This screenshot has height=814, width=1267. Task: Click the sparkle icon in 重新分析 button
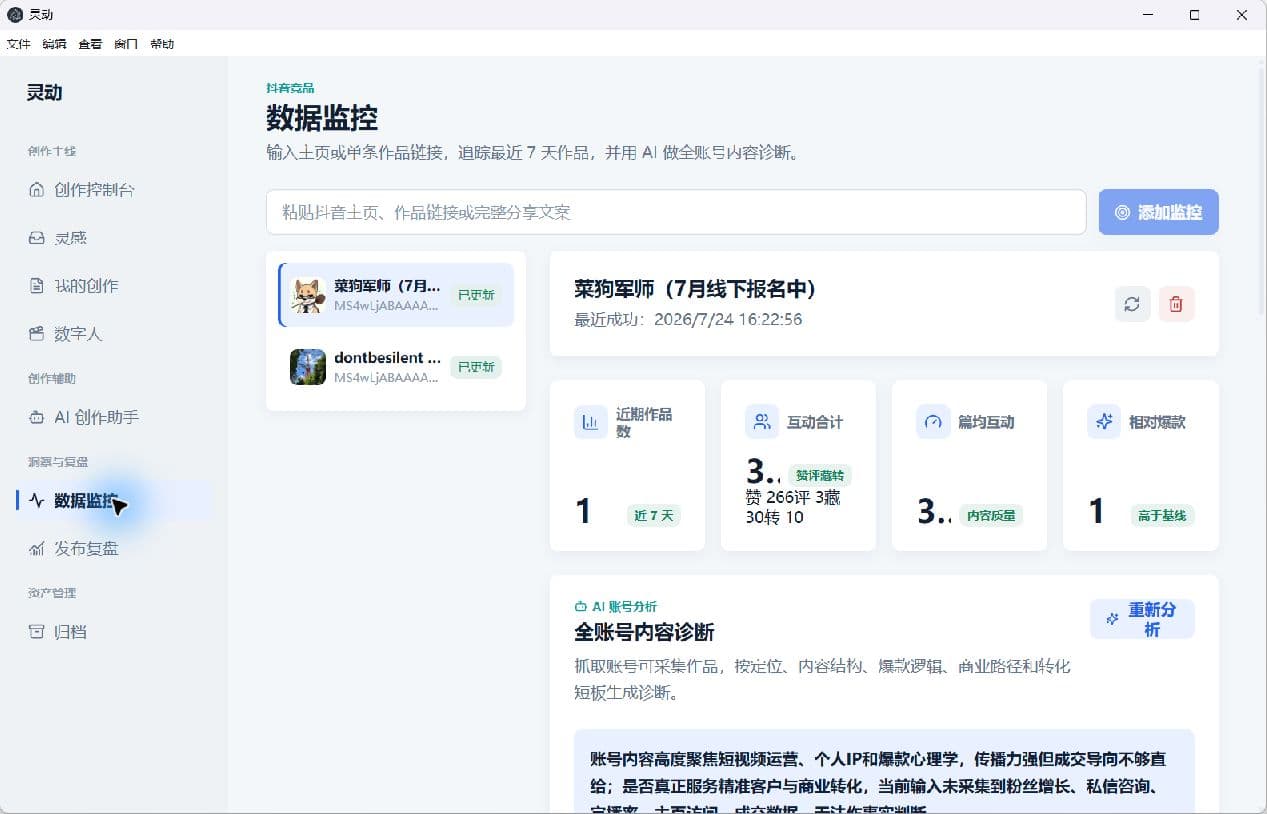pos(1112,619)
